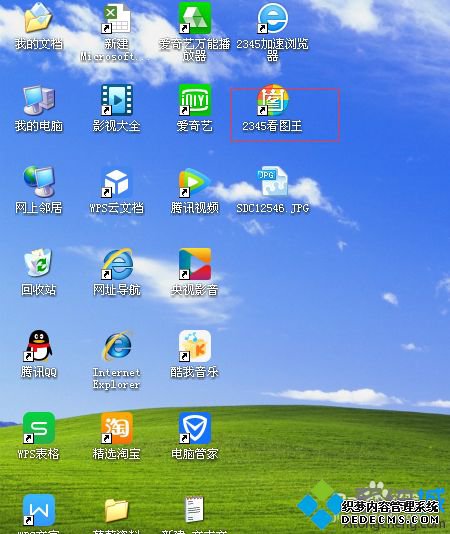The width and height of the screenshot is (450, 534).
Task: Click the 影视大全 film icon
Action: click(x=117, y=100)
